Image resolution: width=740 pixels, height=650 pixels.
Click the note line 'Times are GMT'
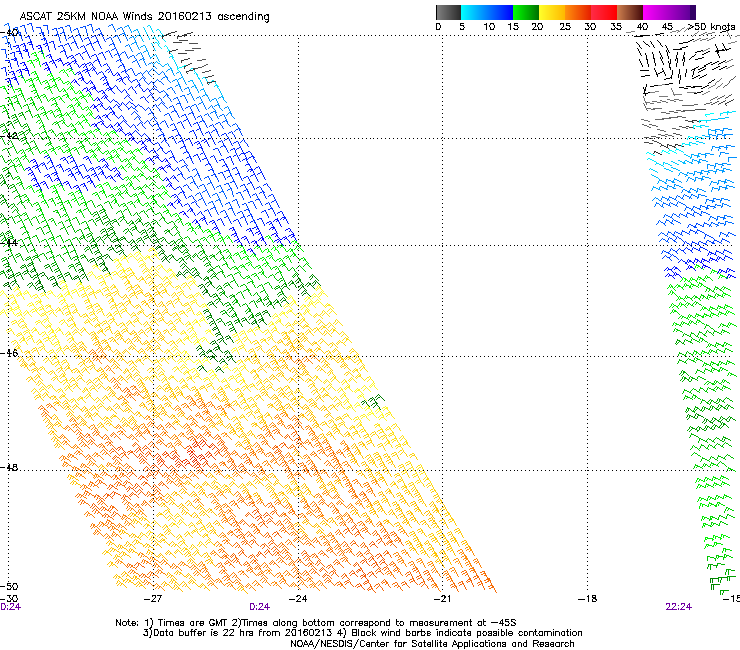(194, 623)
